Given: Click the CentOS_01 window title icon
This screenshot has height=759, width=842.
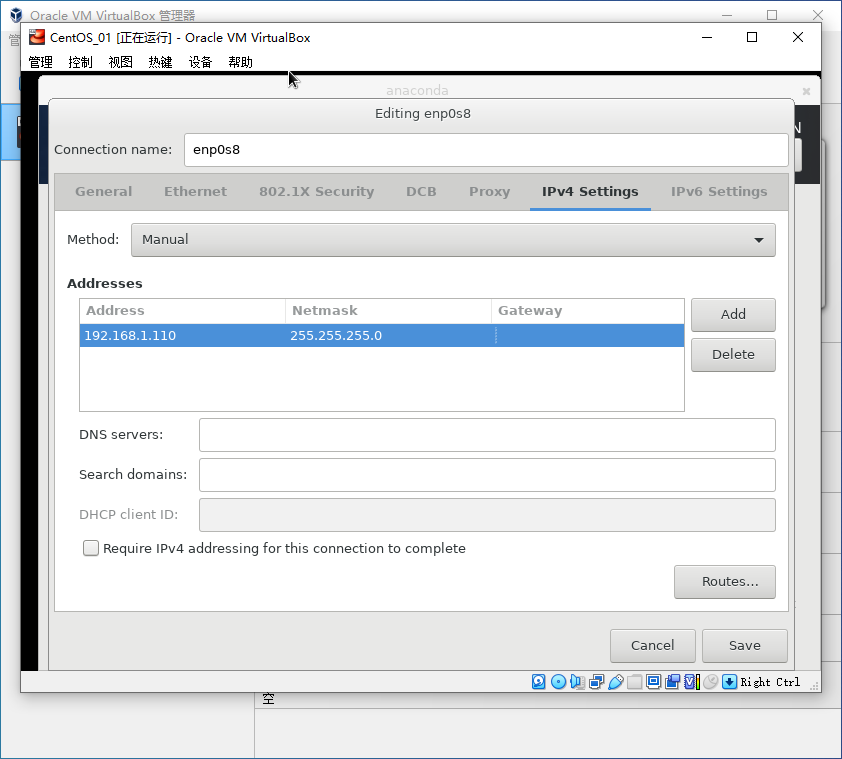Looking at the screenshot, I should (37, 37).
